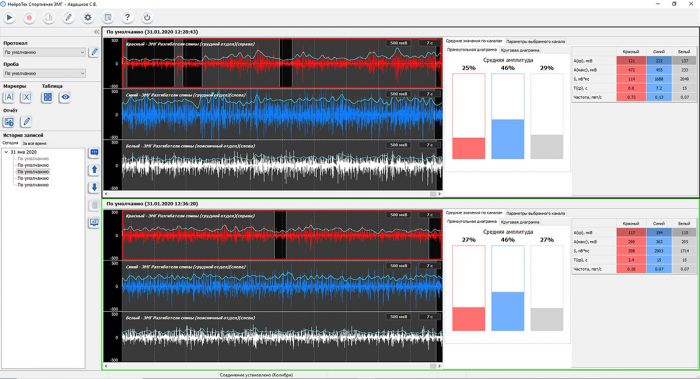Open the 500 мкВ scale dropdown of the 12:28:43 blue channel
Viewport: 700px width, 379px height.
[399, 94]
